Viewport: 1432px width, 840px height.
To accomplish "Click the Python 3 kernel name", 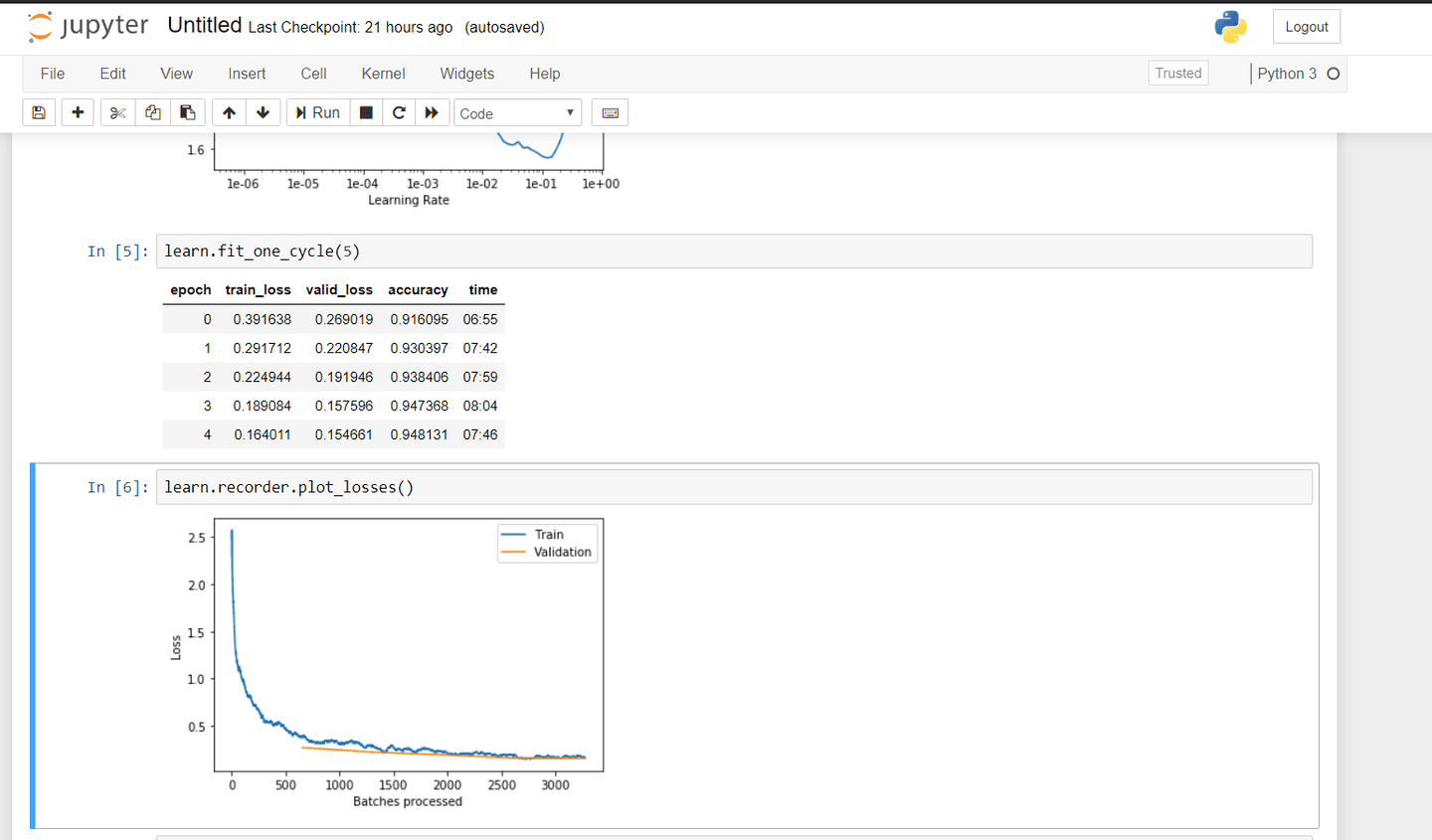I will (x=1287, y=74).
